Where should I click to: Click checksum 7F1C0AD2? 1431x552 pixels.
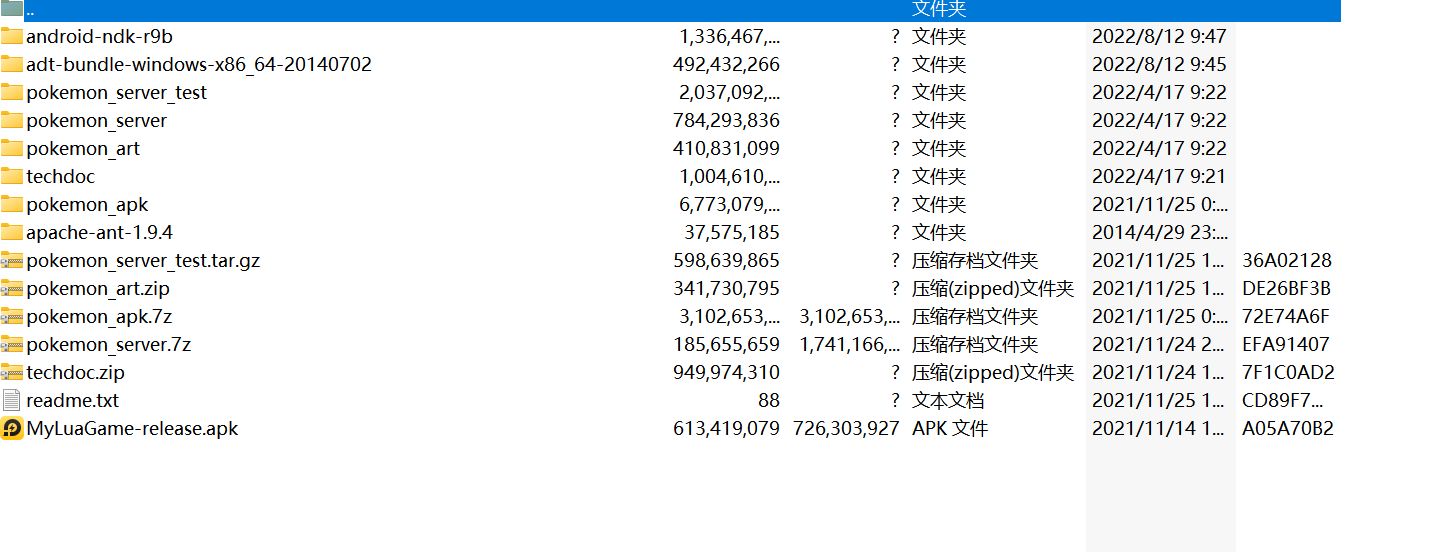click(1288, 373)
